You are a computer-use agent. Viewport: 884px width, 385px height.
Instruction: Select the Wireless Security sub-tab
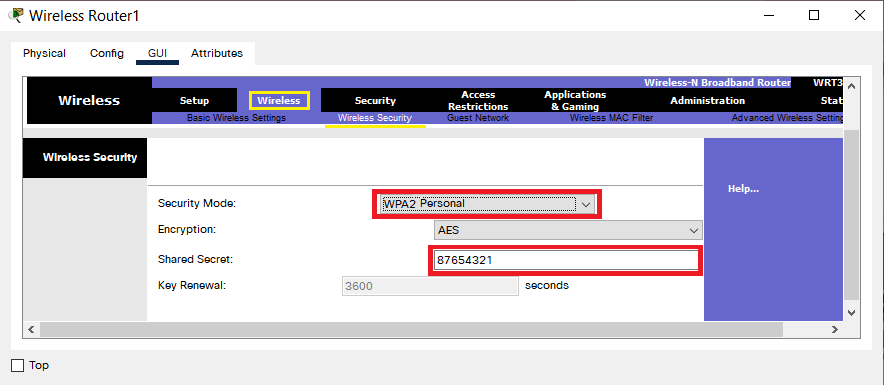tap(375, 118)
